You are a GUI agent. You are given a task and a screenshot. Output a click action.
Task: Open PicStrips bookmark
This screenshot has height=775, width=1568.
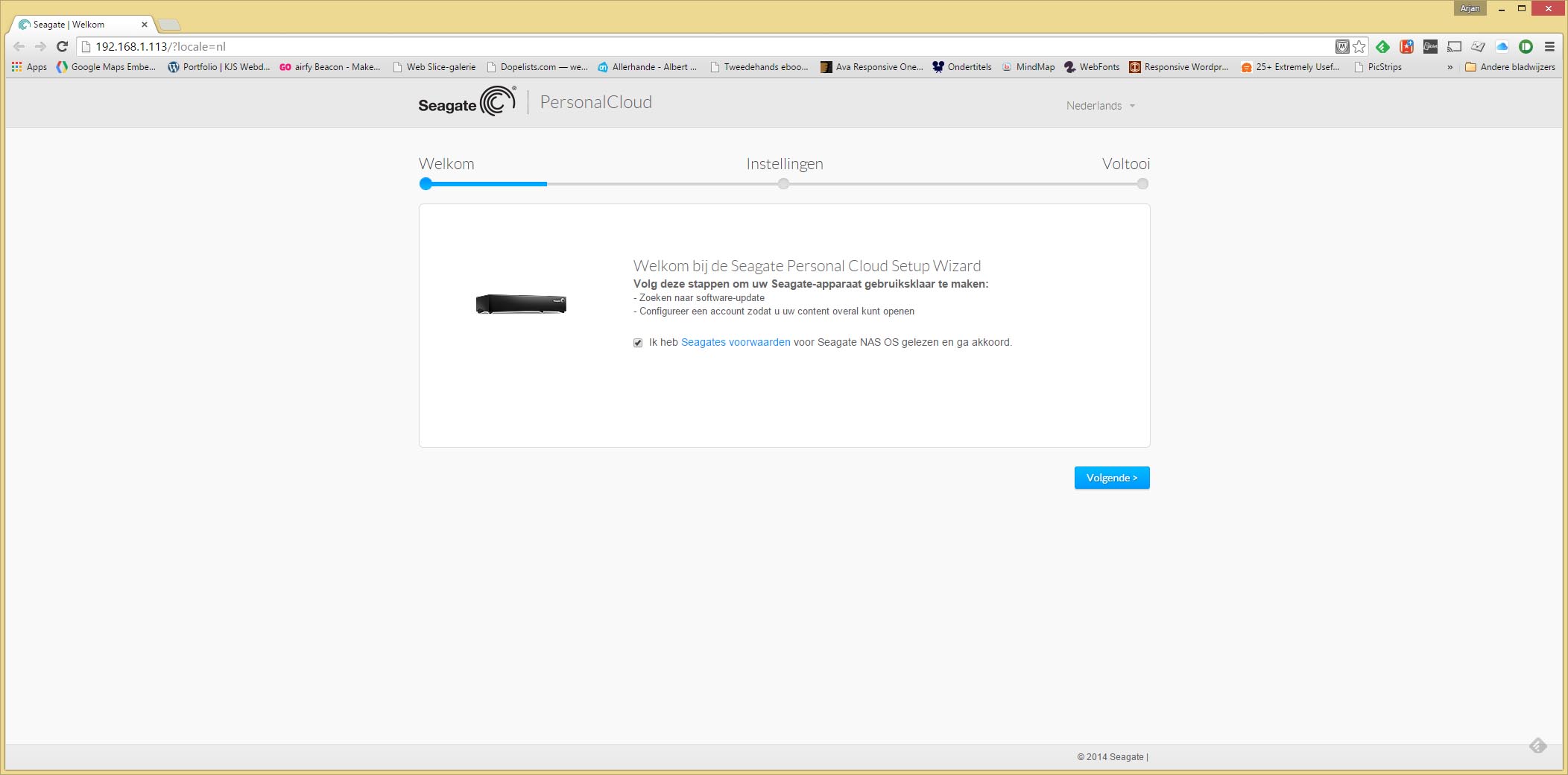tap(1378, 67)
